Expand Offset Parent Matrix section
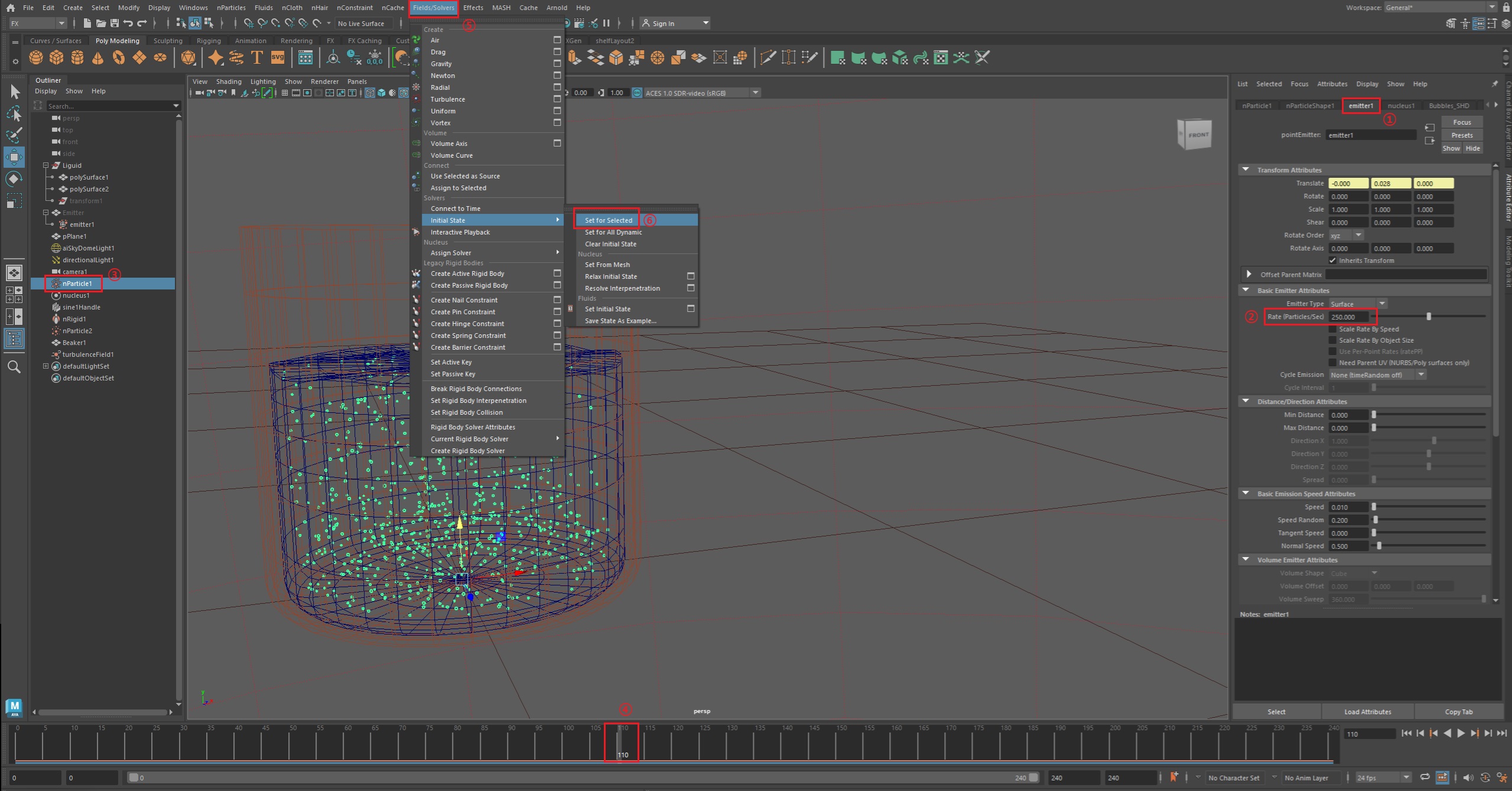This screenshot has width=1512, height=791. 1248,274
